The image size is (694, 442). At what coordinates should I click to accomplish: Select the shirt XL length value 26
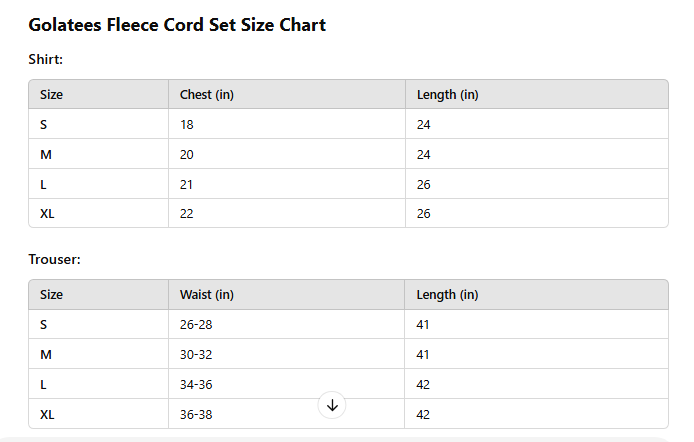(x=424, y=214)
